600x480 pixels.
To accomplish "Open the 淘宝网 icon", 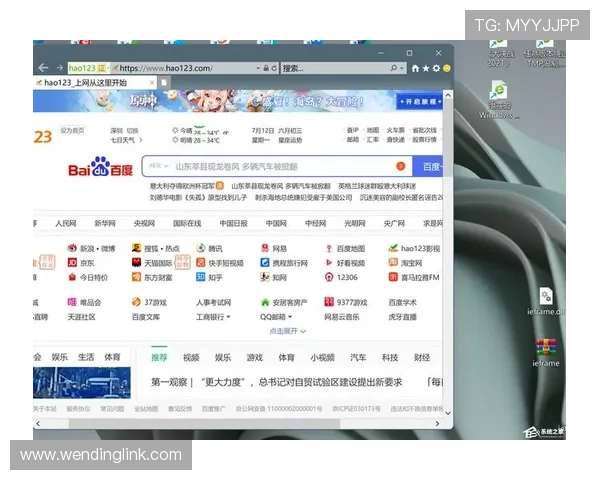I will click(x=393, y=263).
